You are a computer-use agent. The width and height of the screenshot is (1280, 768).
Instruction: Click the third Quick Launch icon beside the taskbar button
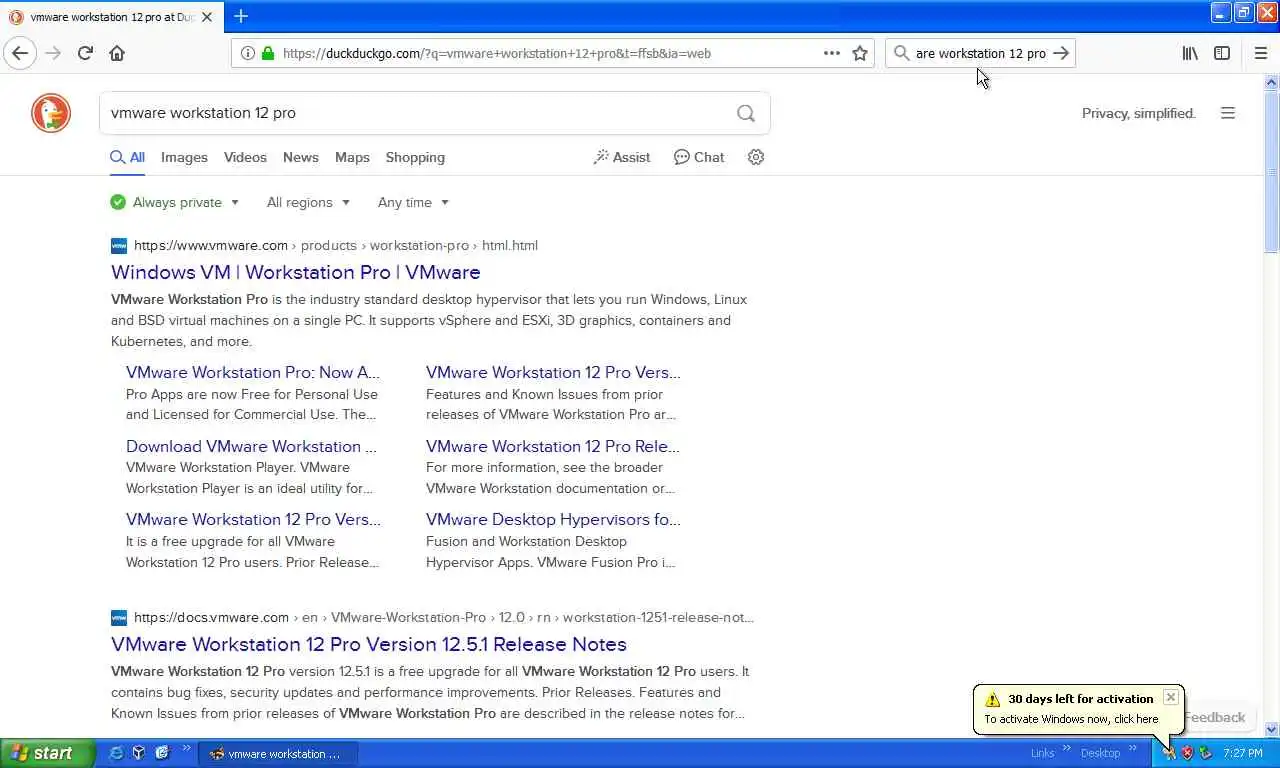[162, 753]
